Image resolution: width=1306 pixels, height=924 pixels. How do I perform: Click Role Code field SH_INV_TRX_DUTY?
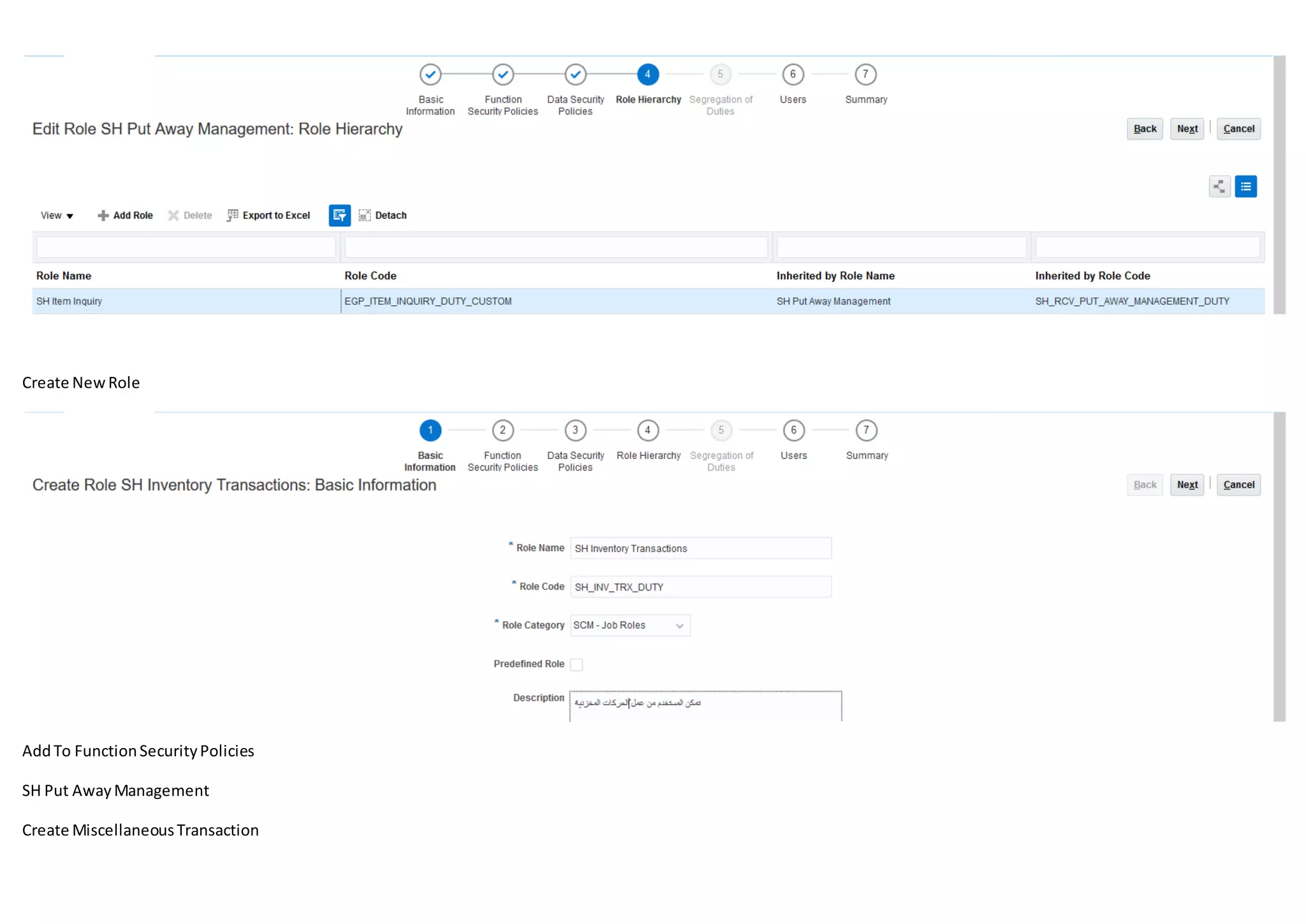(701, 587)
